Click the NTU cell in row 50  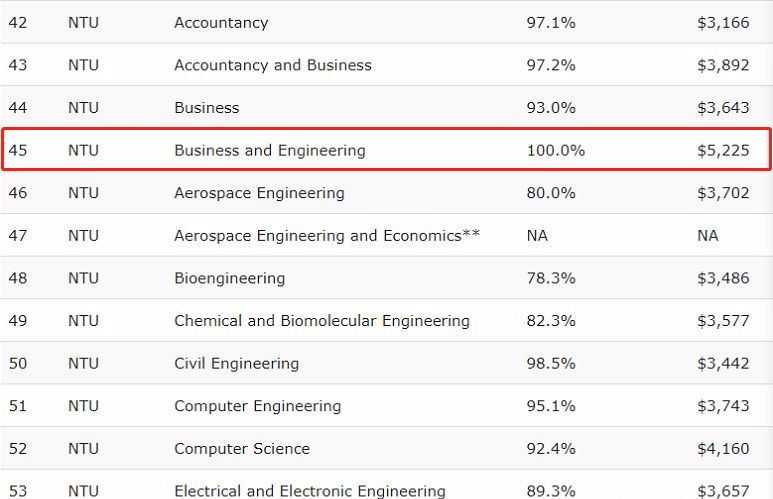click(83, 363)
